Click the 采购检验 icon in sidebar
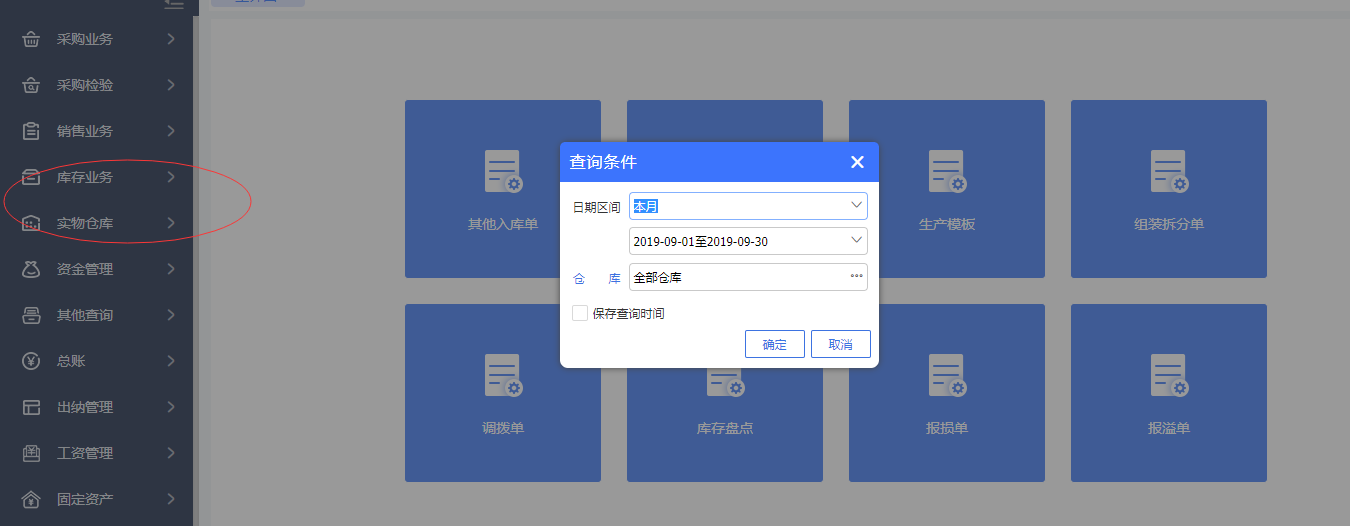The height and width of the screenshot is (526, 1350). tap(32, 86)
